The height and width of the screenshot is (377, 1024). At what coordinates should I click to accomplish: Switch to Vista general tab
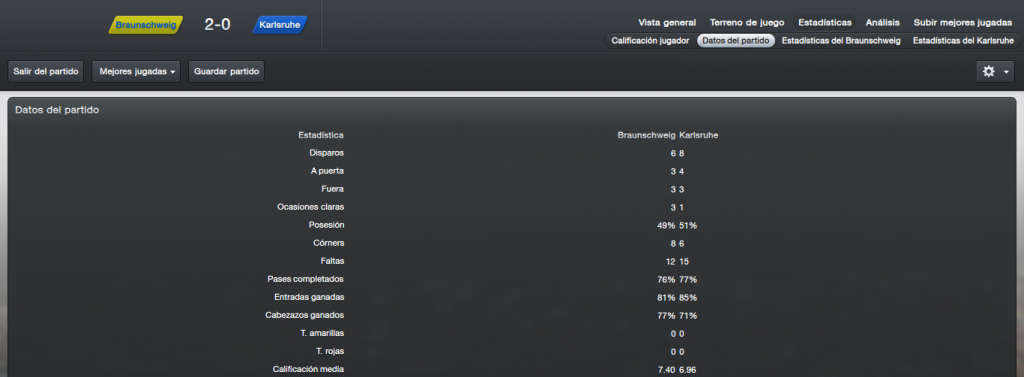[667, 22]
